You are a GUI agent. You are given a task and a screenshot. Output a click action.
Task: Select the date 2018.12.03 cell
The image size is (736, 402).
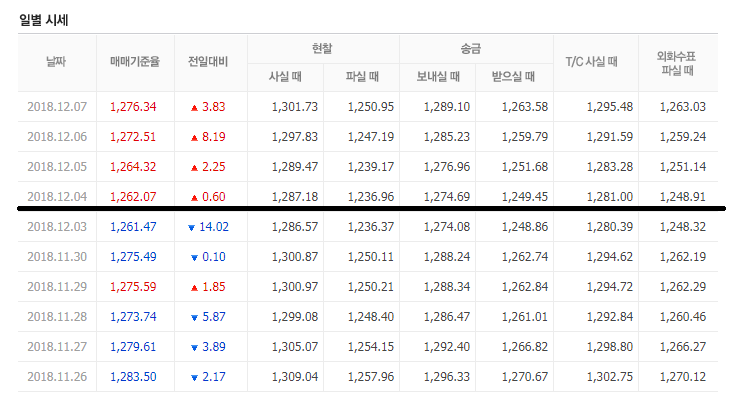pyautogui.click(x=57, y=227)
